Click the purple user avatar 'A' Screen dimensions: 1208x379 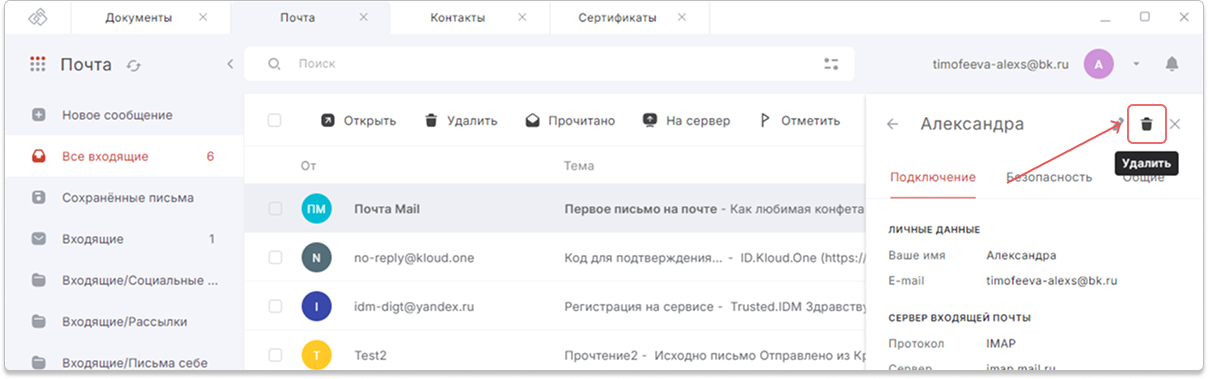[1099, 64]
